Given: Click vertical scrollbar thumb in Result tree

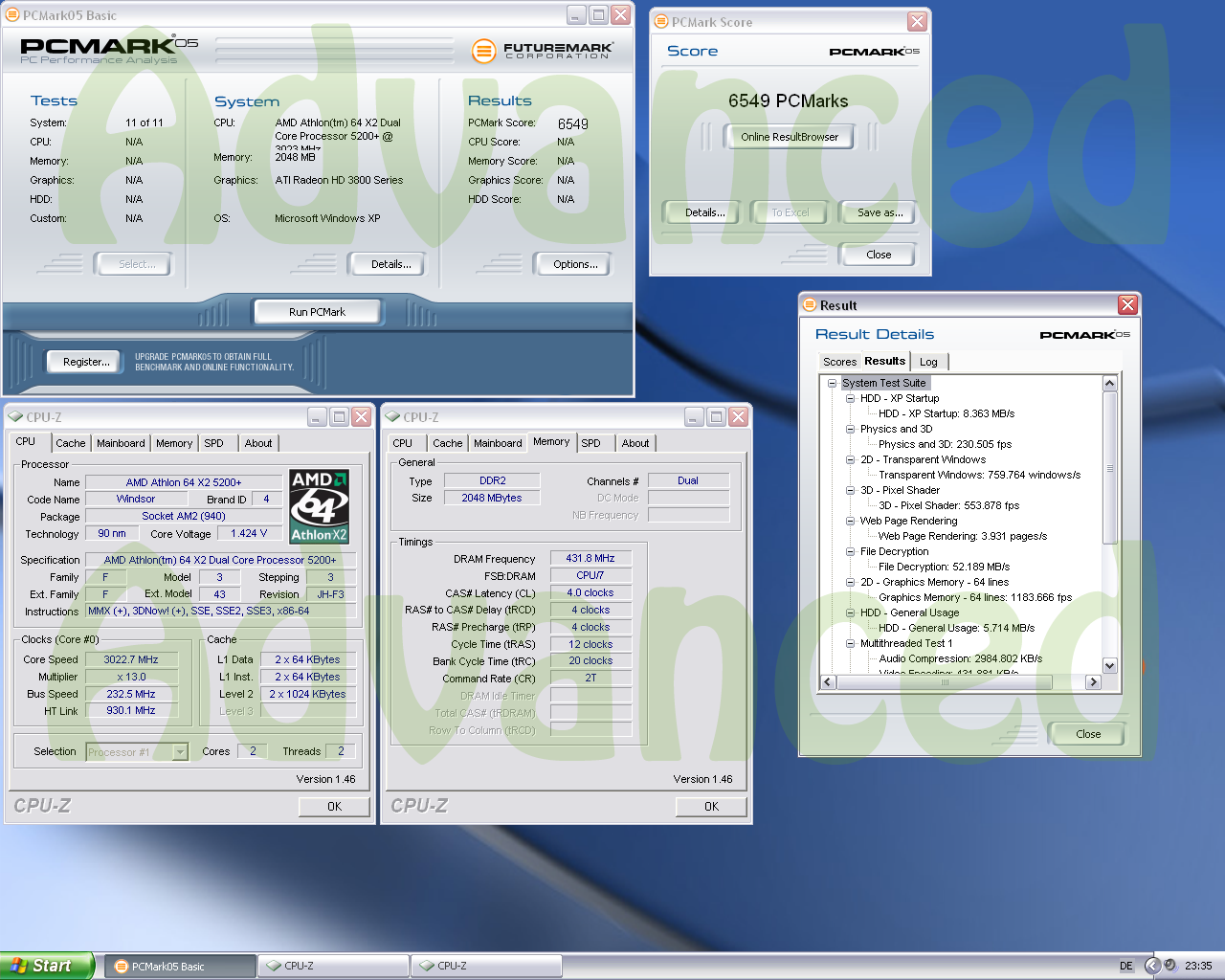Looking at the screenshot, I should [x=1110, y=468].
